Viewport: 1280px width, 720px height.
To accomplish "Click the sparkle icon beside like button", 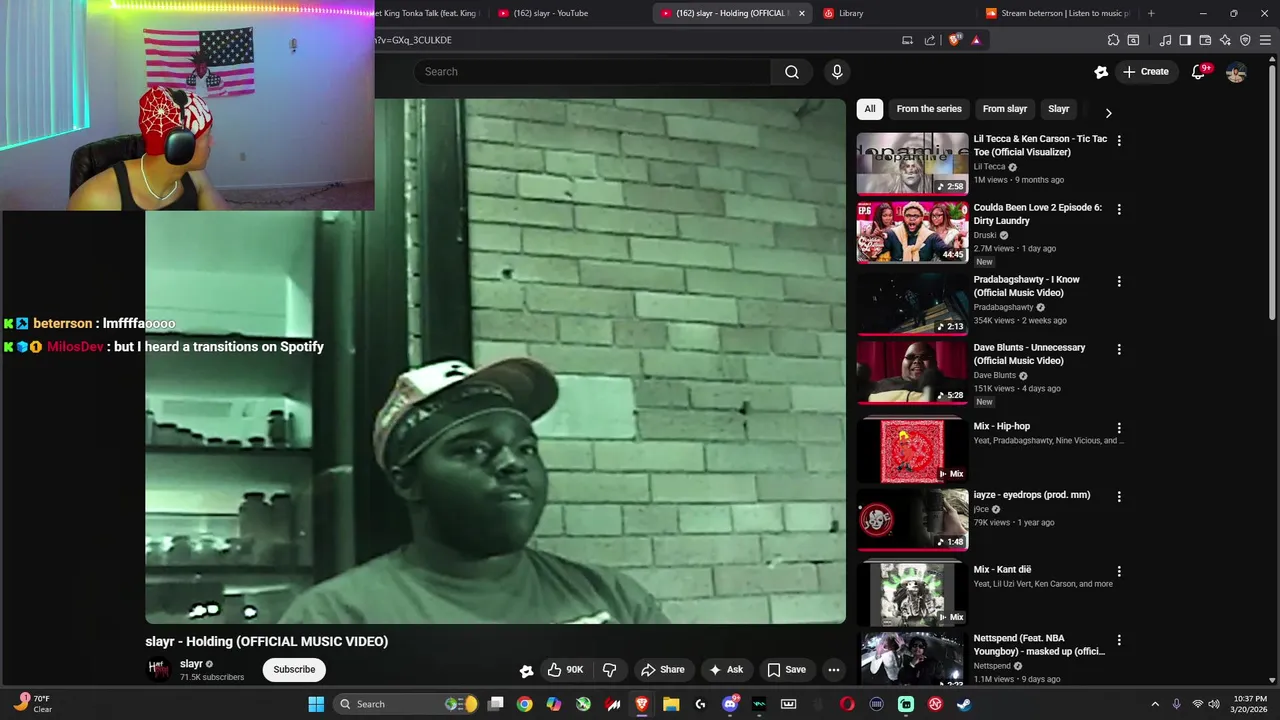I will 526,671.
